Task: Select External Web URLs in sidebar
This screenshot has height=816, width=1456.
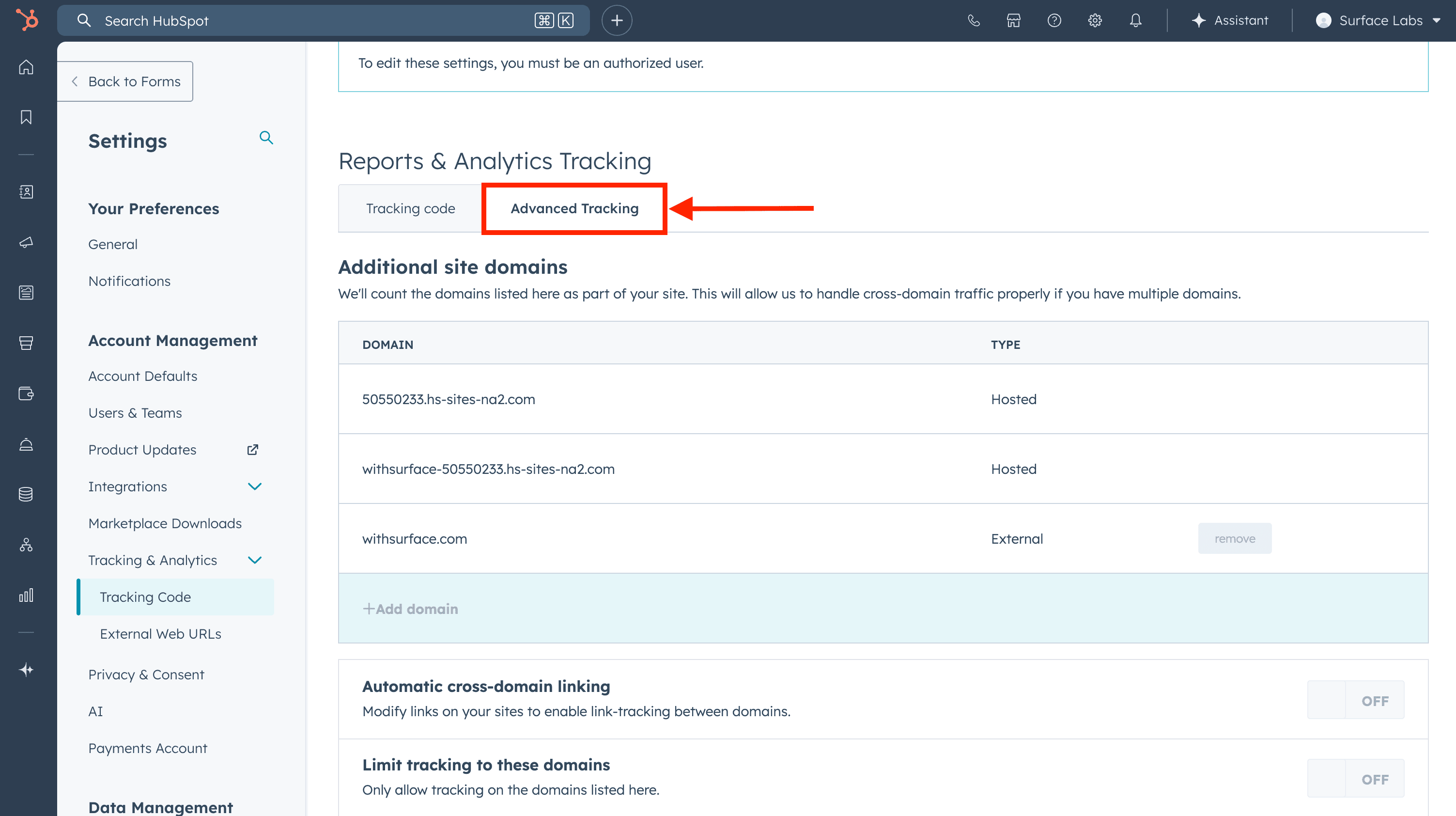Action: click(x=160, y=633)
